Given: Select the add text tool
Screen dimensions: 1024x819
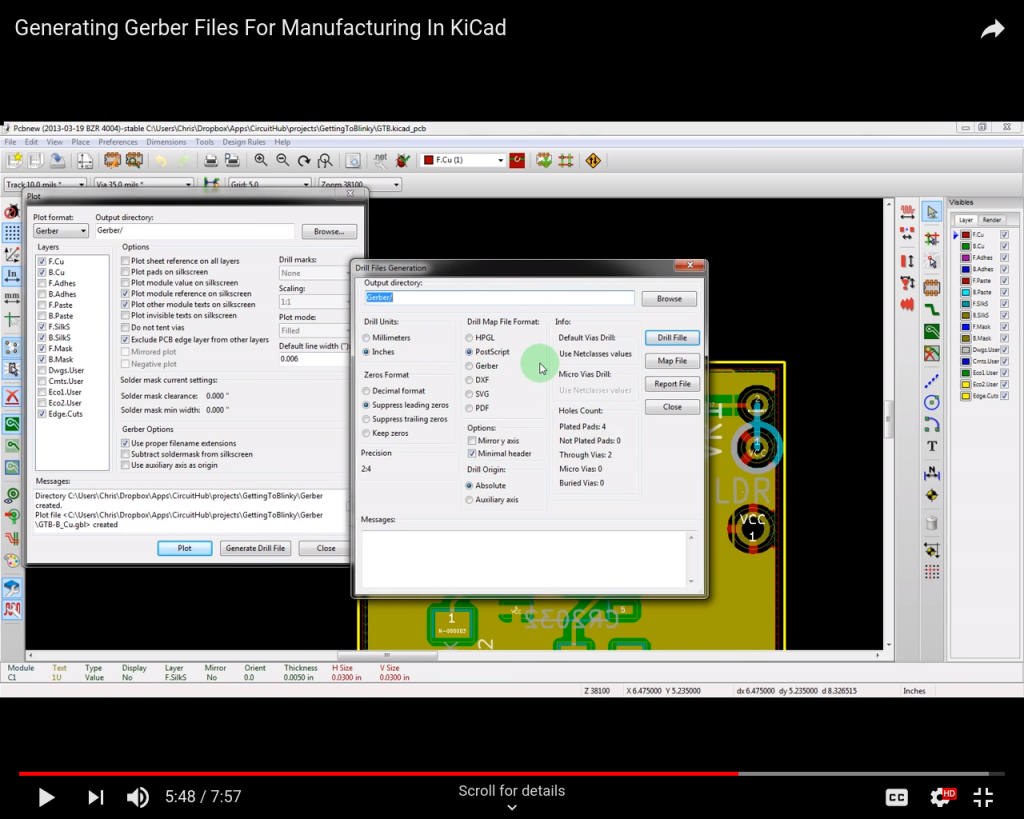Looking at the screenshot, I should pos(932,446).
